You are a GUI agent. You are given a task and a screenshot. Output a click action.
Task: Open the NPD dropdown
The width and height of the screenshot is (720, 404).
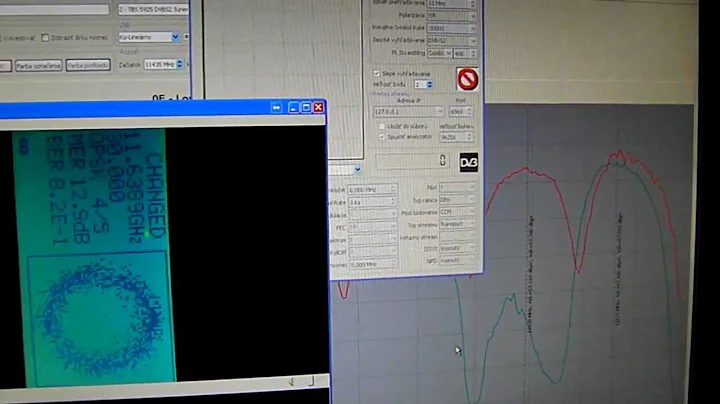coord(457,260)
